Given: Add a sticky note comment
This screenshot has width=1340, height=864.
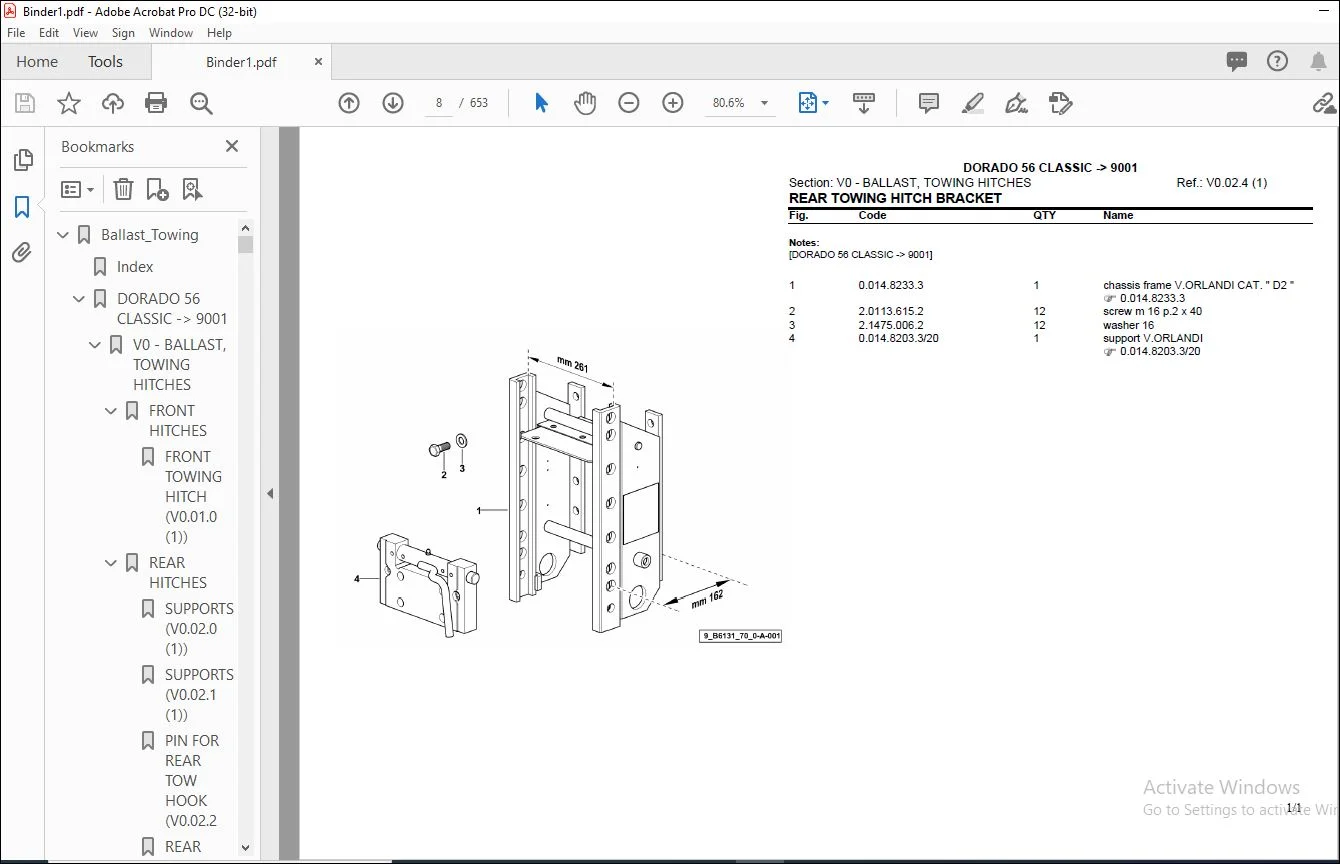Looking at the screenshot, I should [929, 103].
